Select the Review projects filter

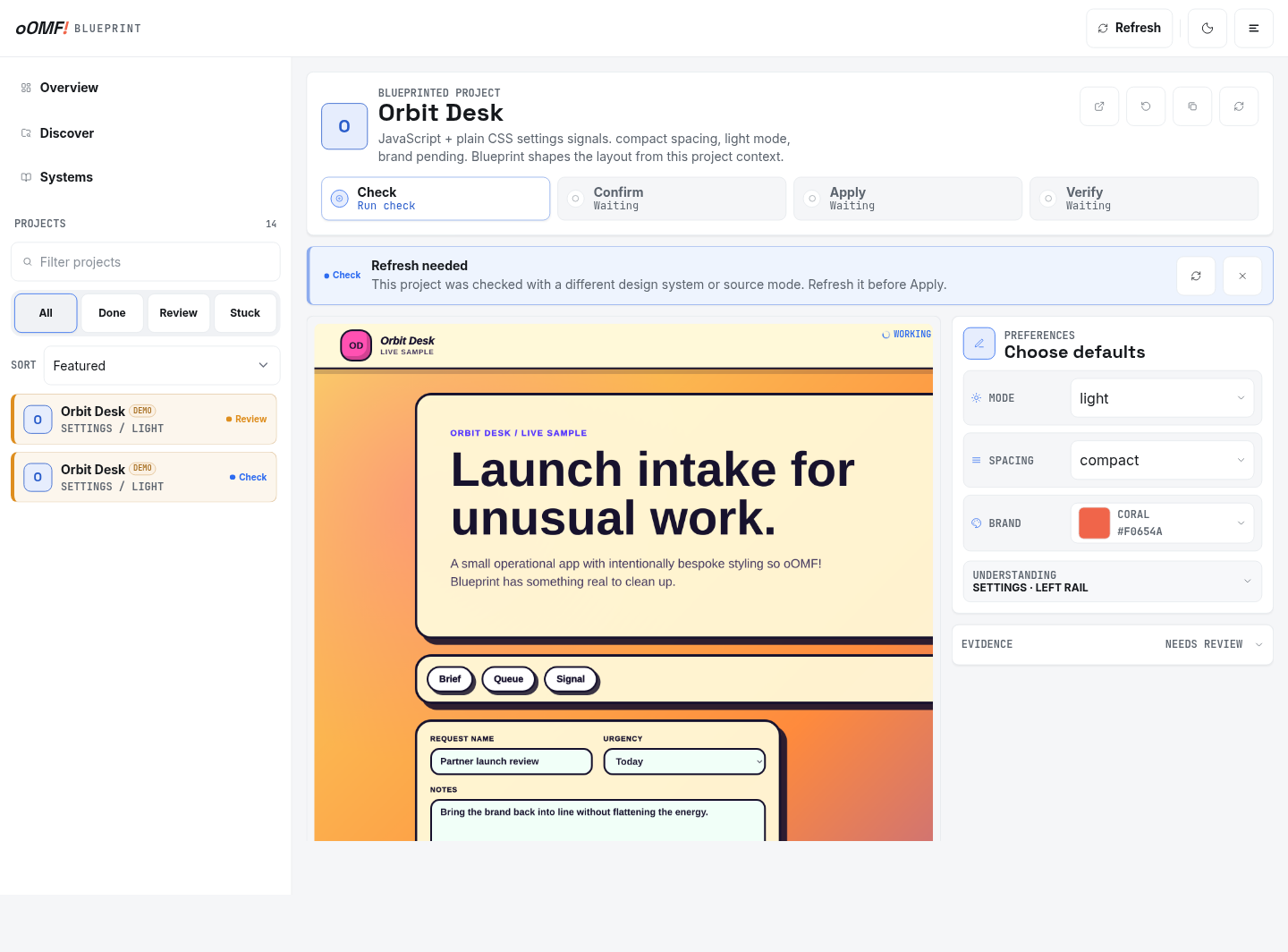point(179,313)
